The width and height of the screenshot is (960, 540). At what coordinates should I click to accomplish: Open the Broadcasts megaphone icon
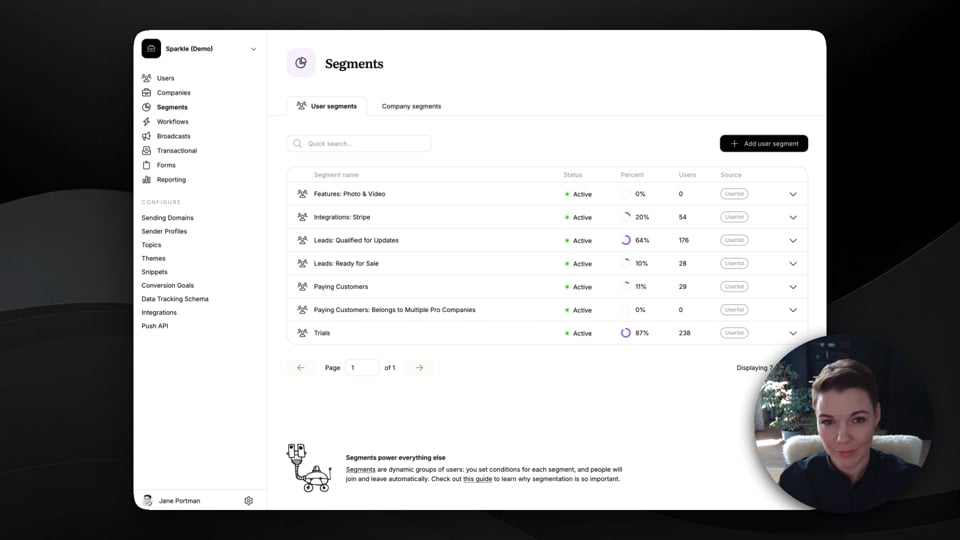[146, 136]
